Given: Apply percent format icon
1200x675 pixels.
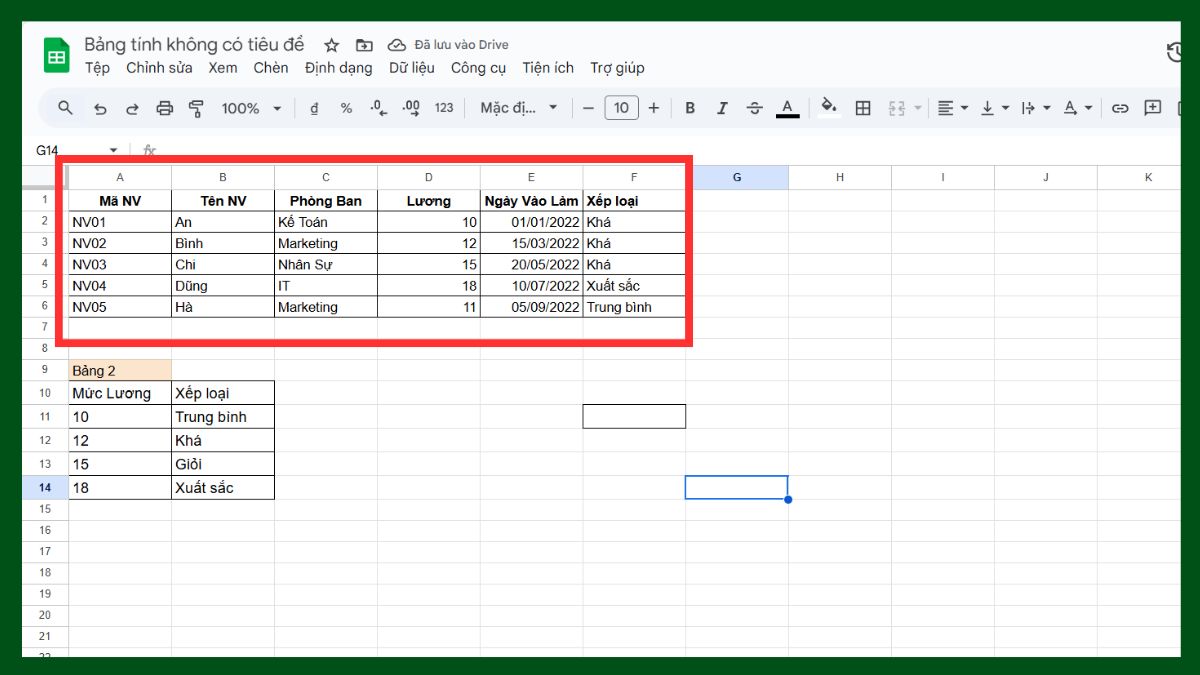Looking at the screenshot, I should 346,107.
